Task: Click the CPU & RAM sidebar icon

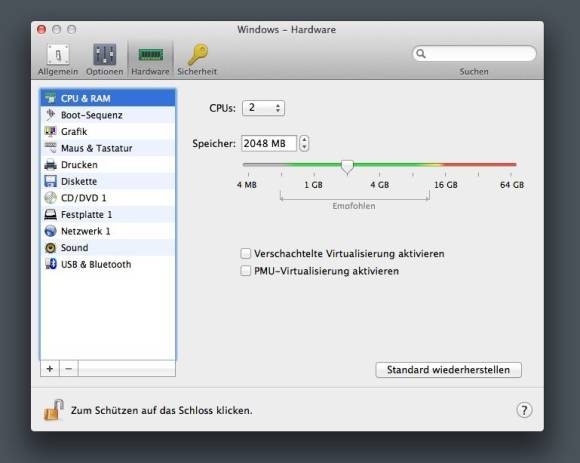Action: pos(50,98)
